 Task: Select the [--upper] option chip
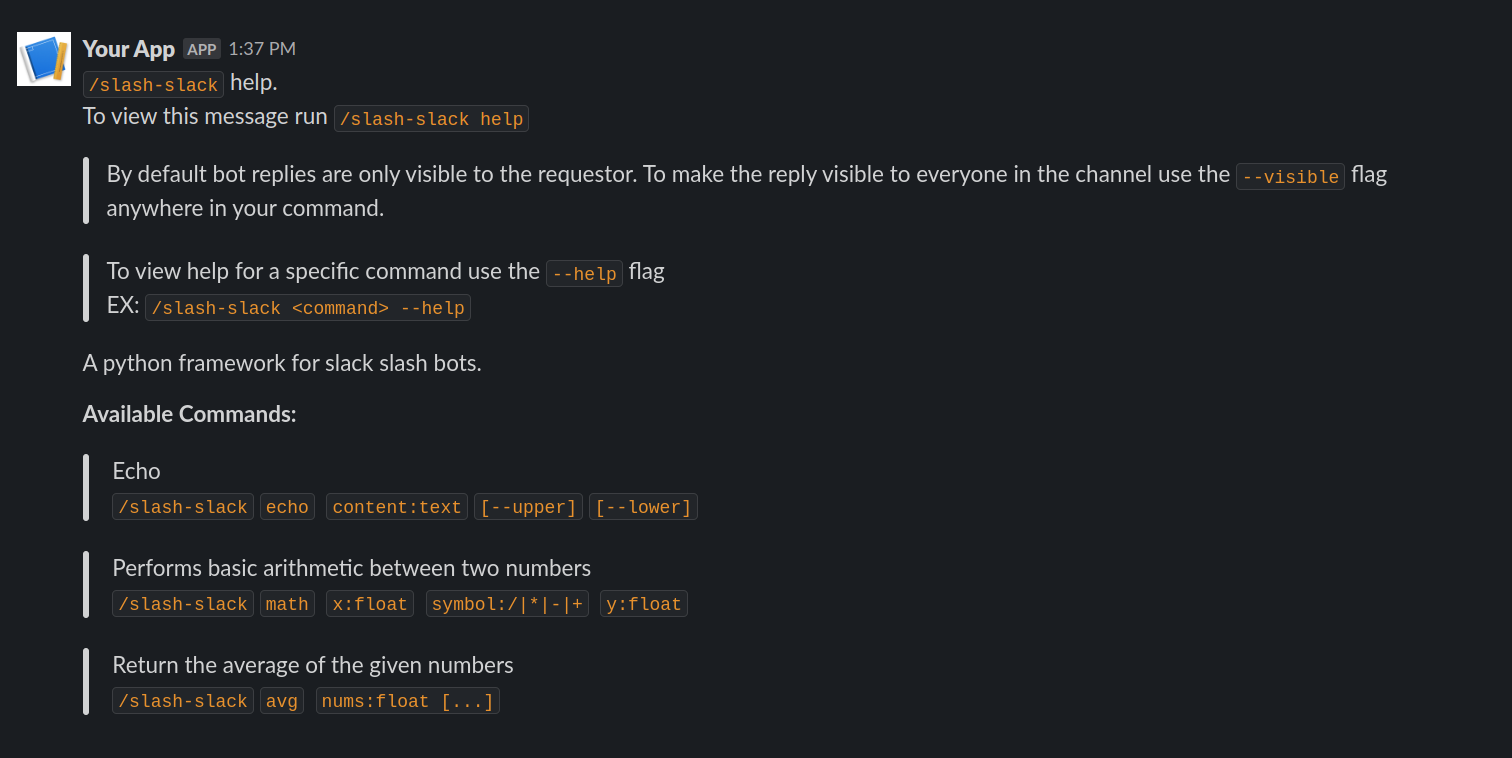[528, 507]
